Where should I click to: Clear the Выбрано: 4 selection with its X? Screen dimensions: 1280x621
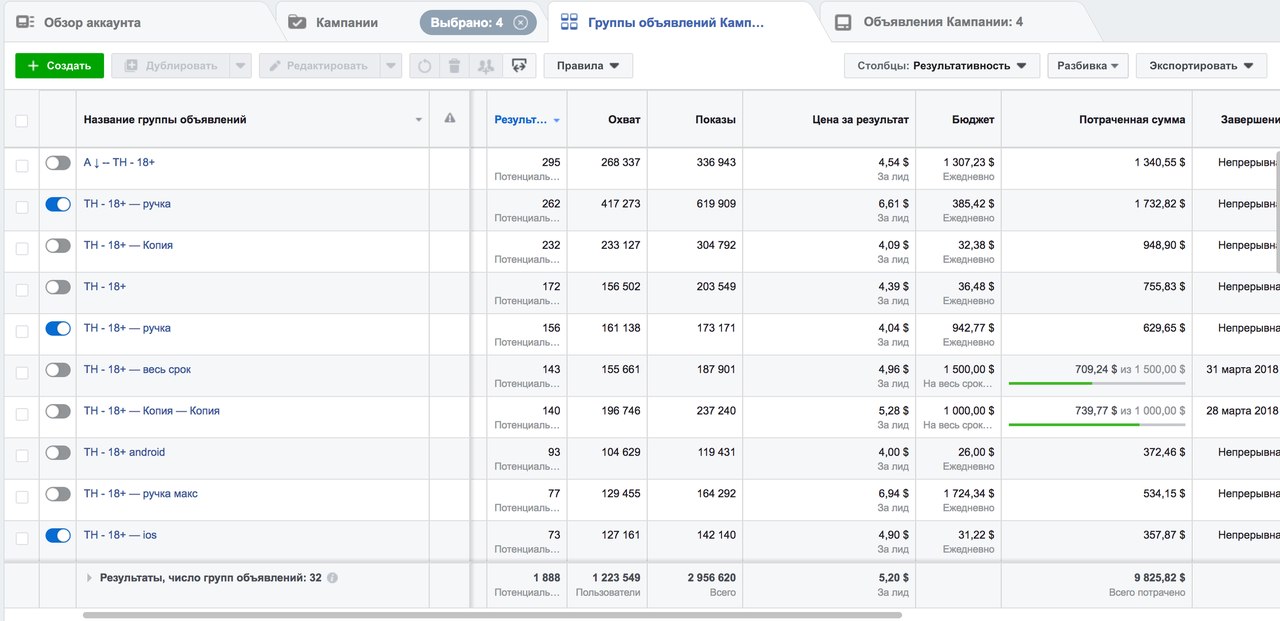tap(520, 22)
